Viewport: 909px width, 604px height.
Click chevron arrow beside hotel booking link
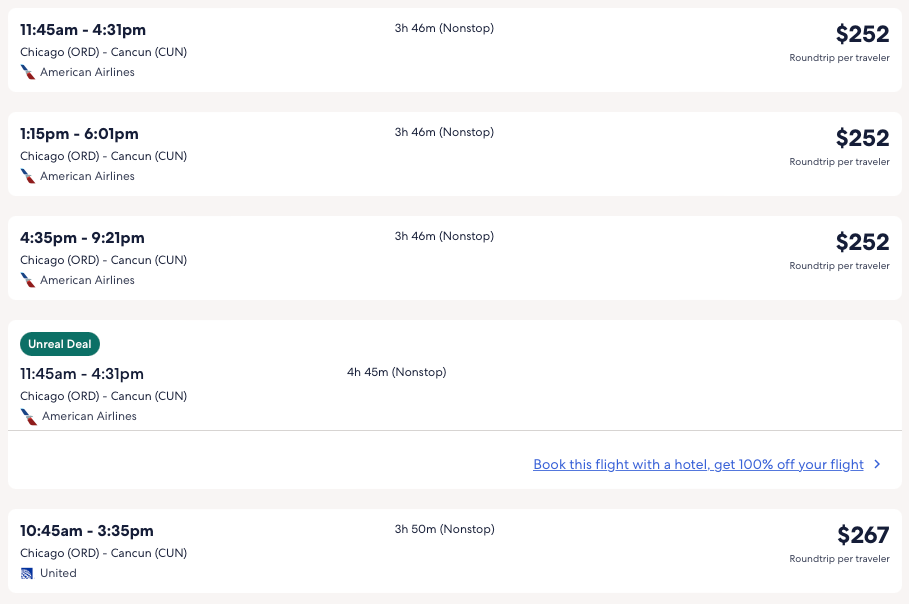pyautogui.click(x=877, y=464)
